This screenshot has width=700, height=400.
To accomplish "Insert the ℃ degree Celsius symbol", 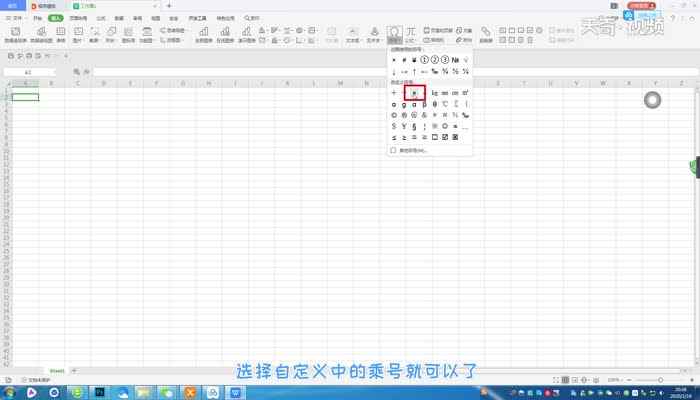I will pos(445,104).
